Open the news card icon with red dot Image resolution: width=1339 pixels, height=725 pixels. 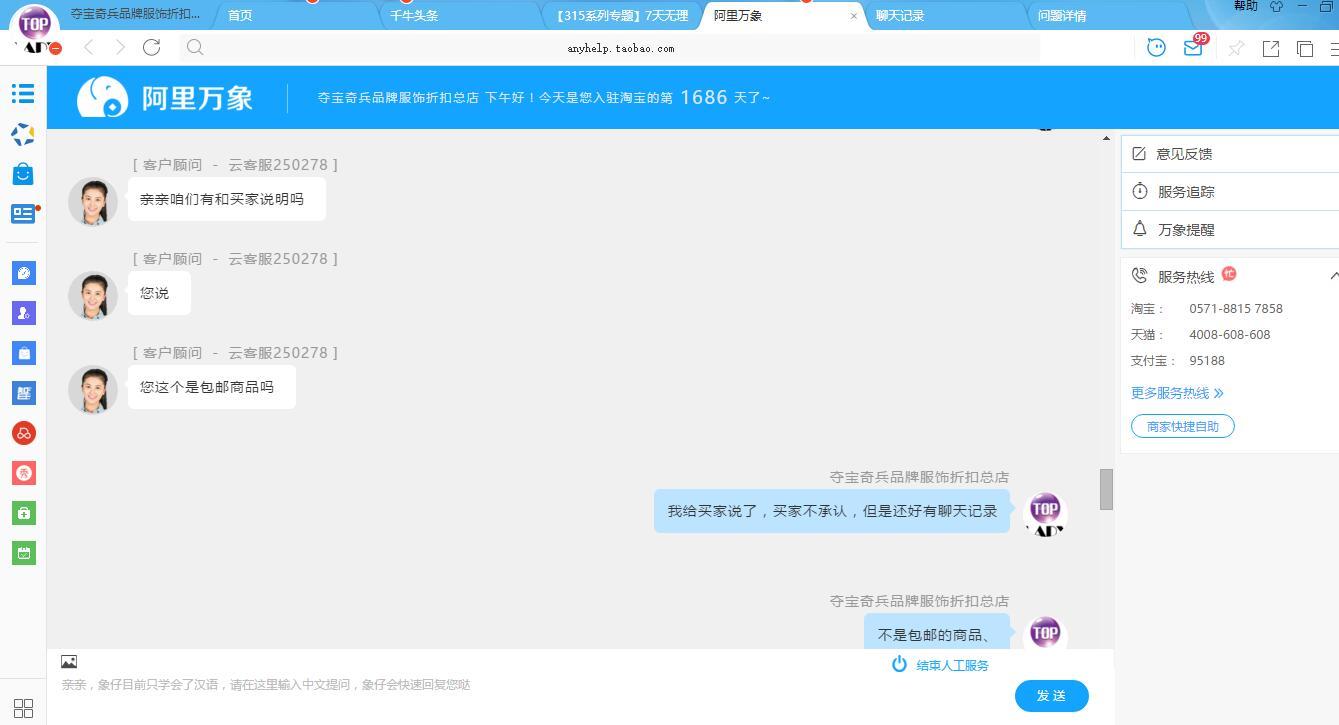pyautogui.click(x=23, y=214)
